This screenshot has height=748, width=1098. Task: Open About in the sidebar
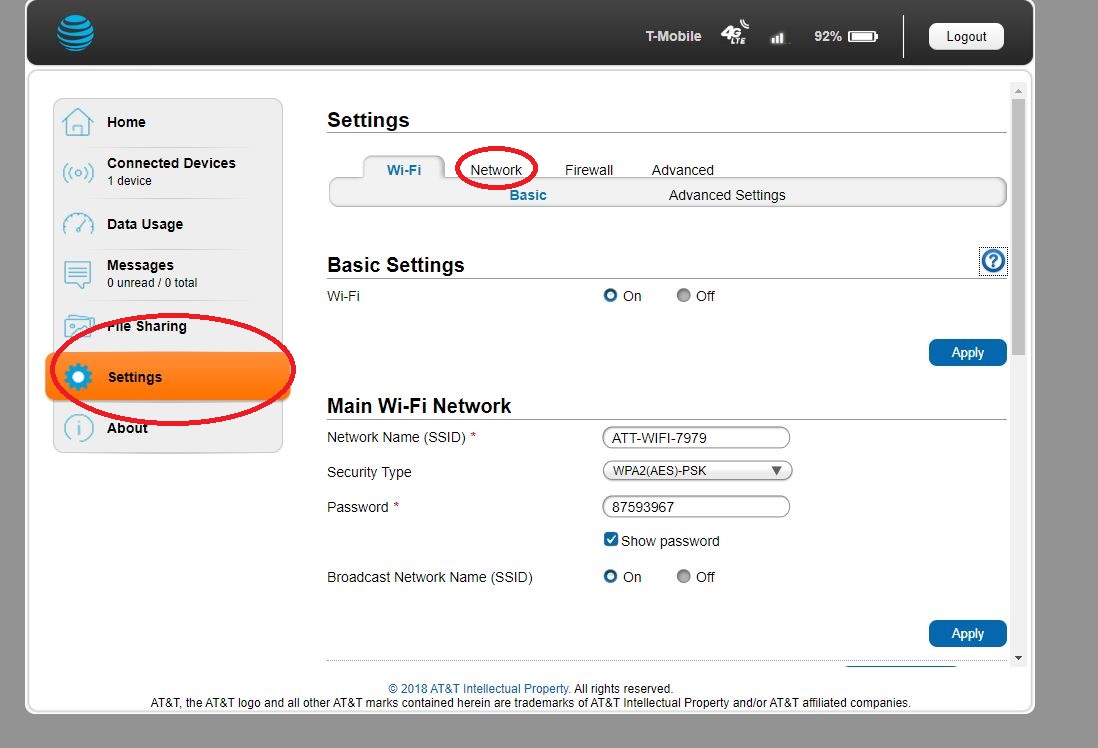[x=168, y=428]
